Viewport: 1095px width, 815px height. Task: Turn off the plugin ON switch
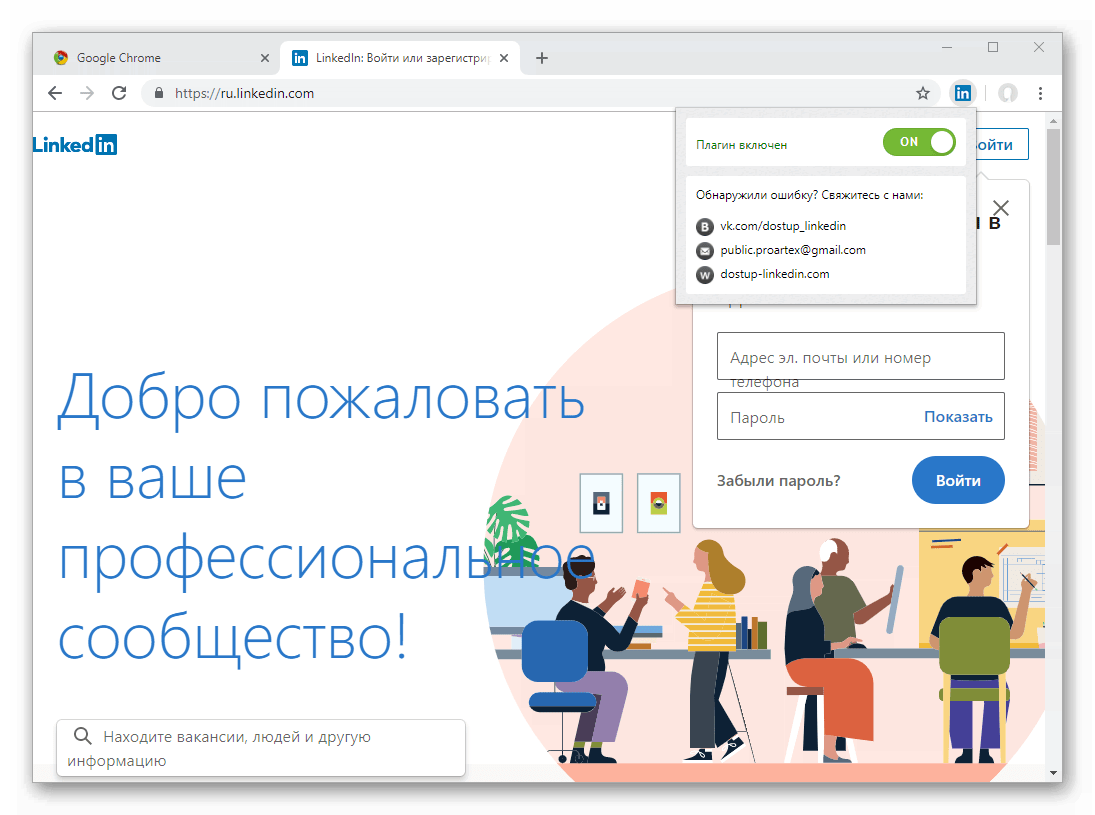coord(919,142)
